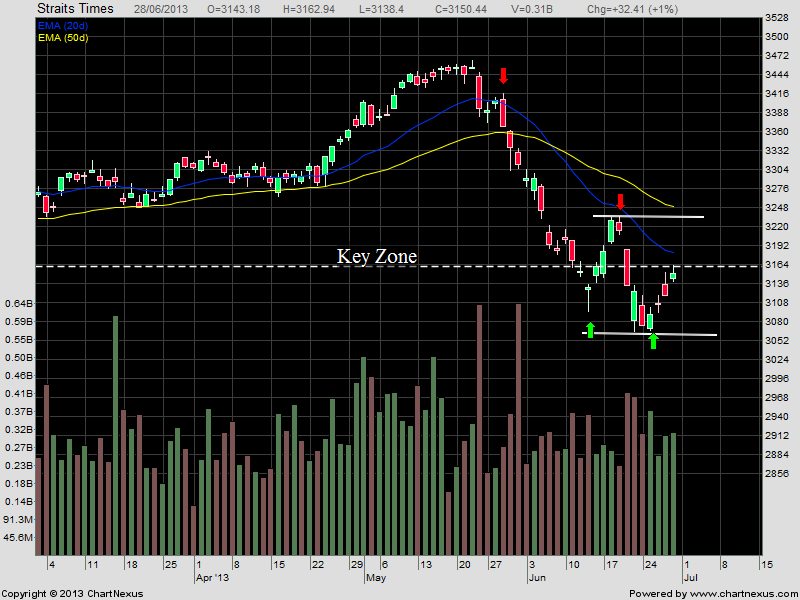The width and height of the screenshot is (800, 600).
Task: Click the Apr '13 month label on date axis
Action: coord(212,579)
